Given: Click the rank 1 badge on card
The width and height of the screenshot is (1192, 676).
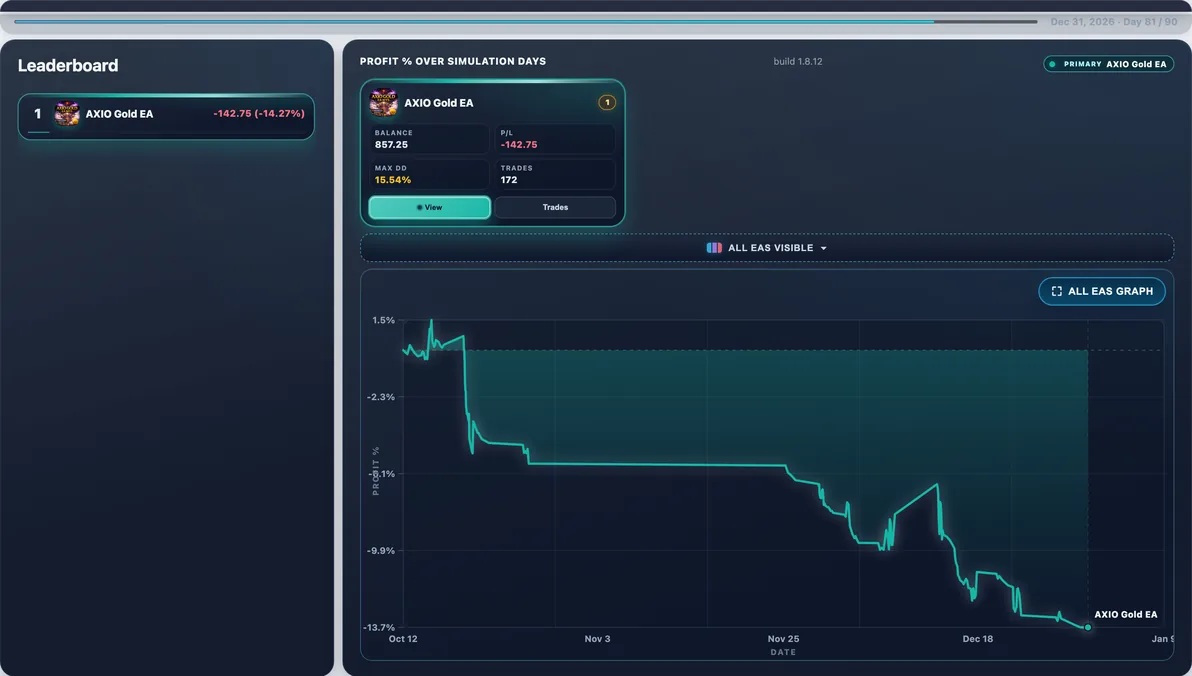Looking at the screenshot, I should coord(607,102).
